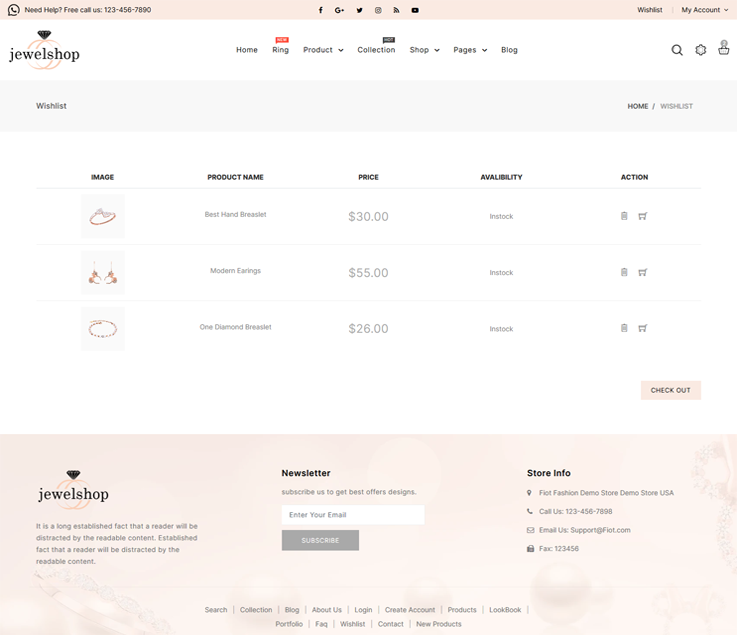The width and height of the screenshot is (737, 635).
Task: Open the settings gear icon in header
Action: [701, 50]
